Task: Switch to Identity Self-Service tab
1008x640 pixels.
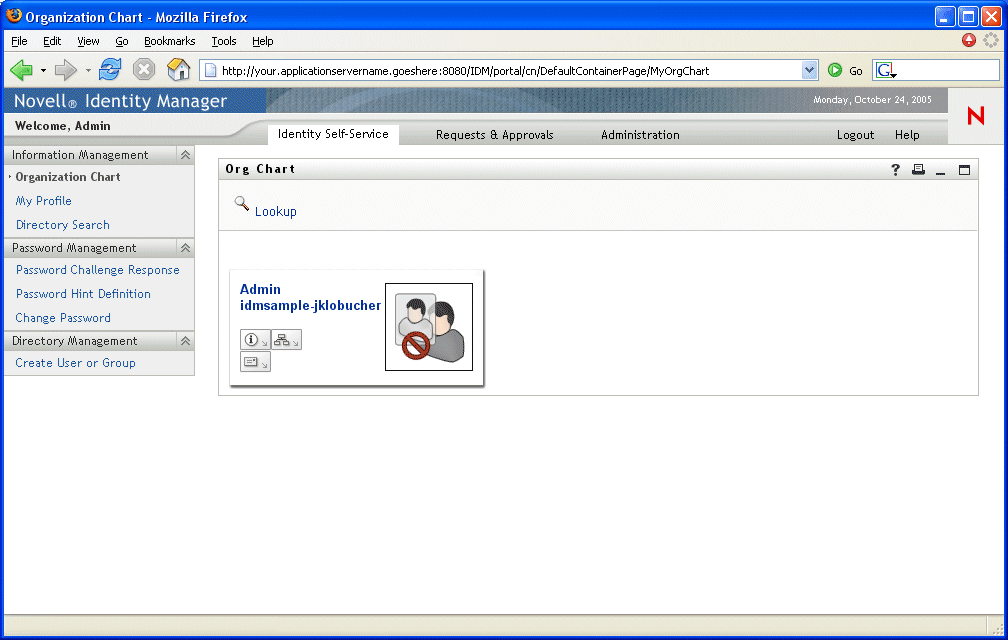Action: [333, 134]
